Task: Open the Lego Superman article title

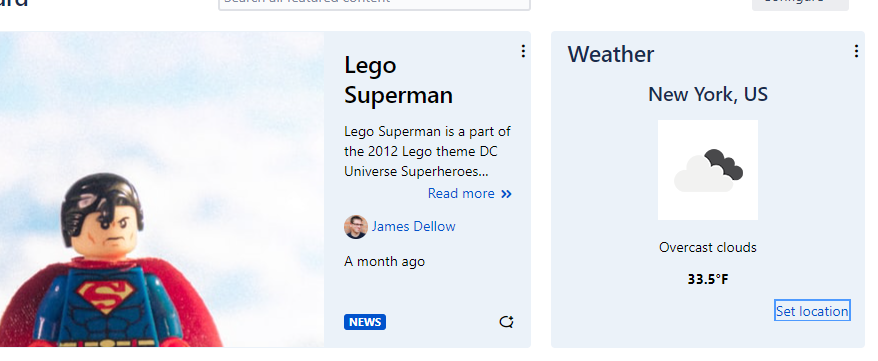Action: point(398,80)
